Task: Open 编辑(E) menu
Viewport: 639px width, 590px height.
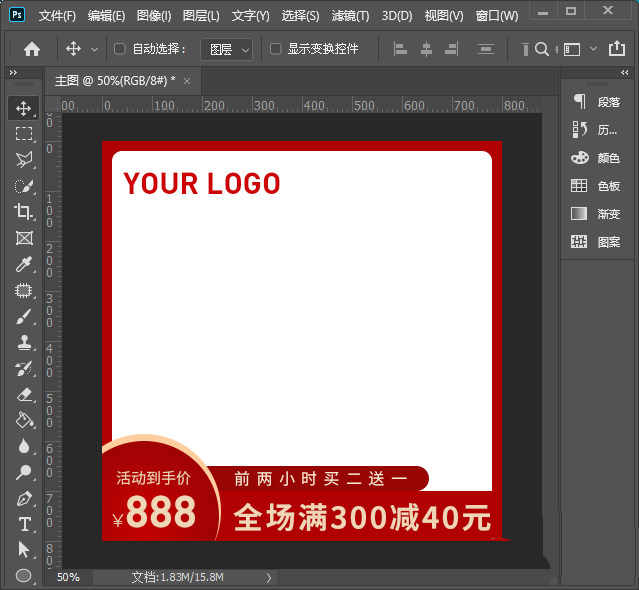Action: click(x=106, y=15)
